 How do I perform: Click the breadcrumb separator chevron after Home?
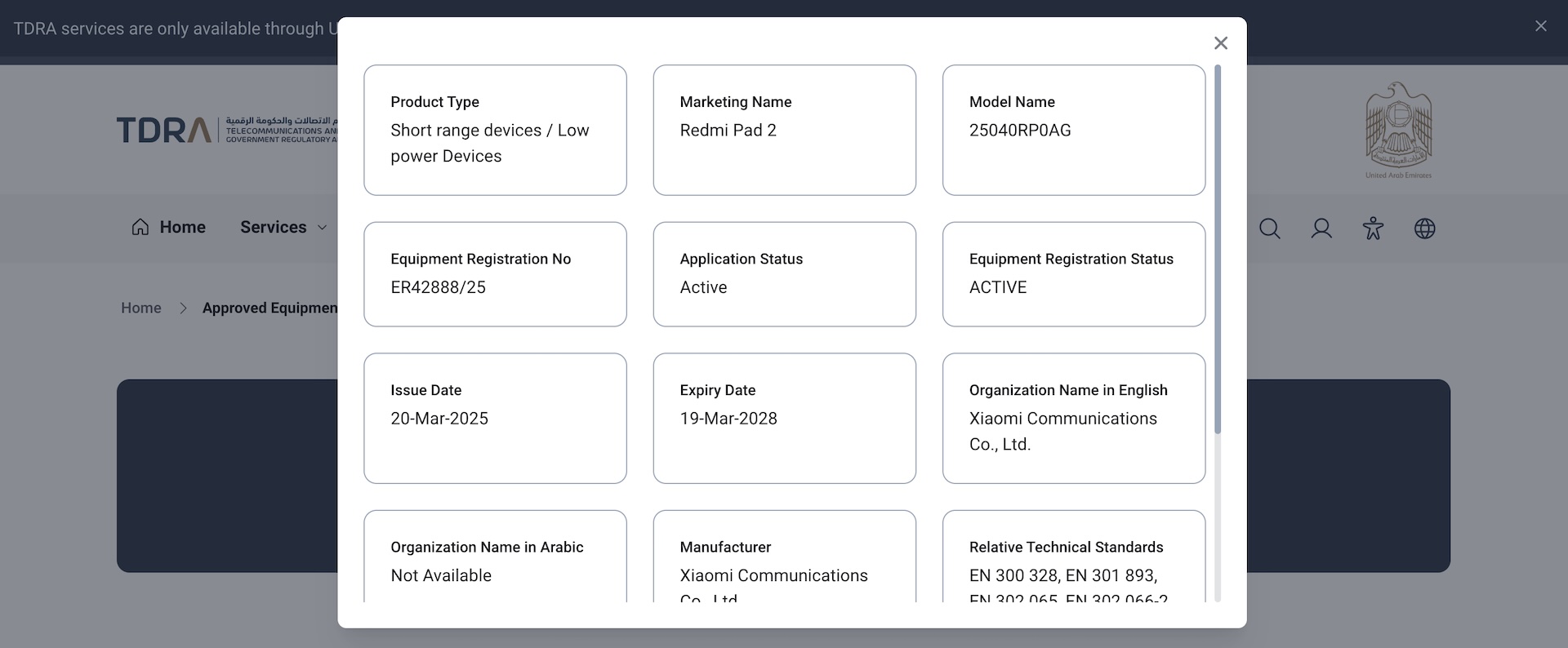tap(183, 308)
